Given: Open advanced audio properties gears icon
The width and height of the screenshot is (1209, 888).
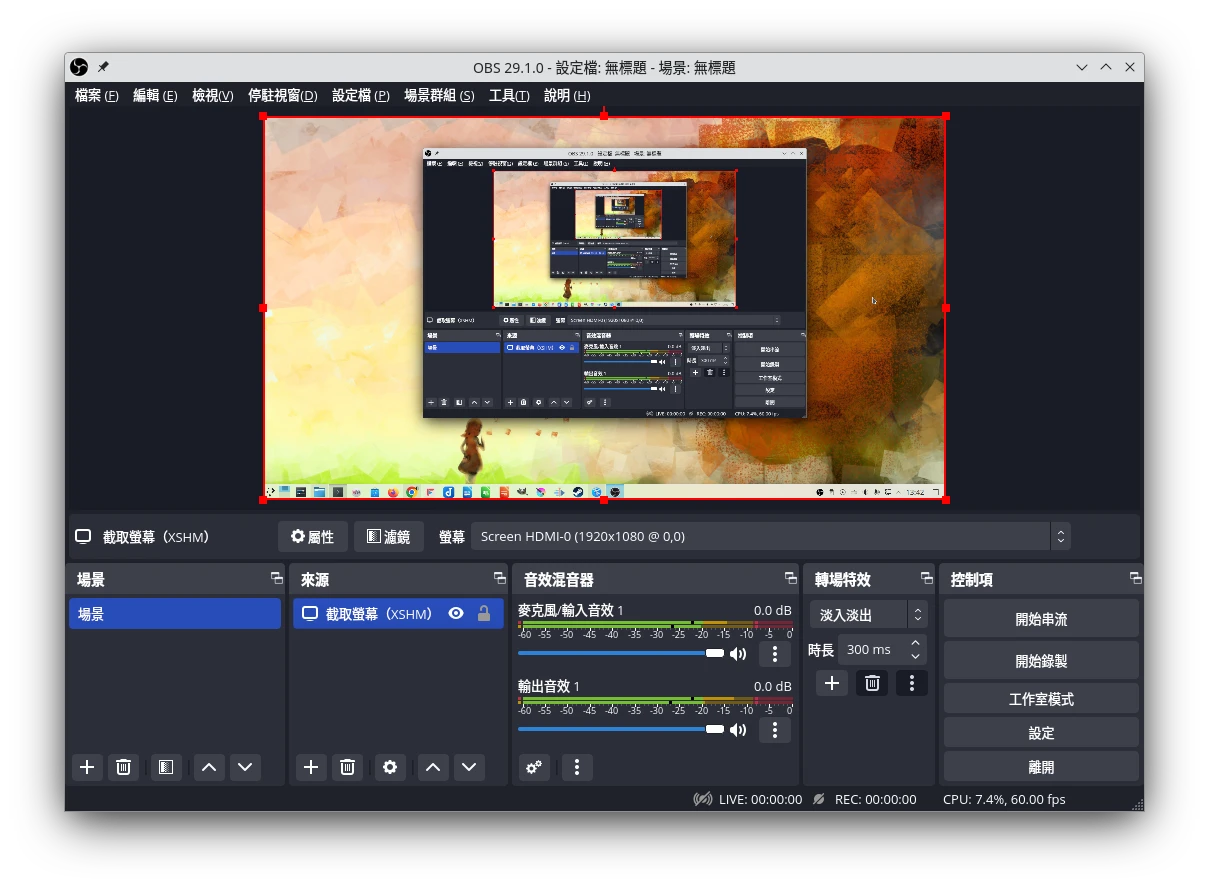Looking at the screenshot, I should point(534,767).
